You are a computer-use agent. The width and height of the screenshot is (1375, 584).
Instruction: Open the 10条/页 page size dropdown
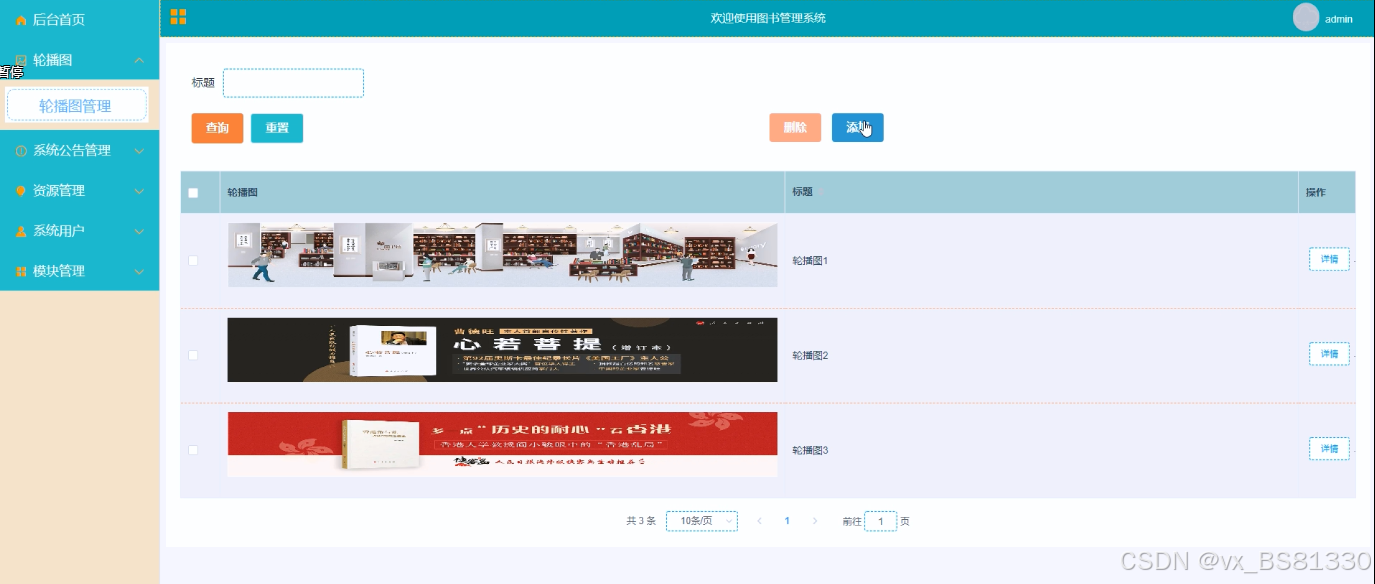(702, 521)
